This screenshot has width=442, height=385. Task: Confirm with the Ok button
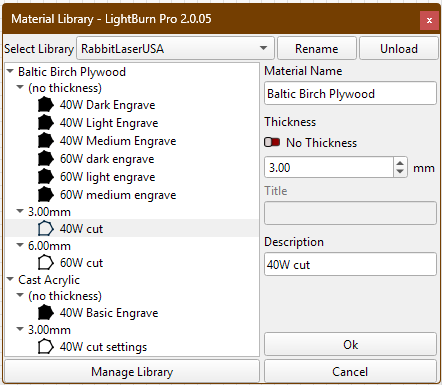pos(350,344)
